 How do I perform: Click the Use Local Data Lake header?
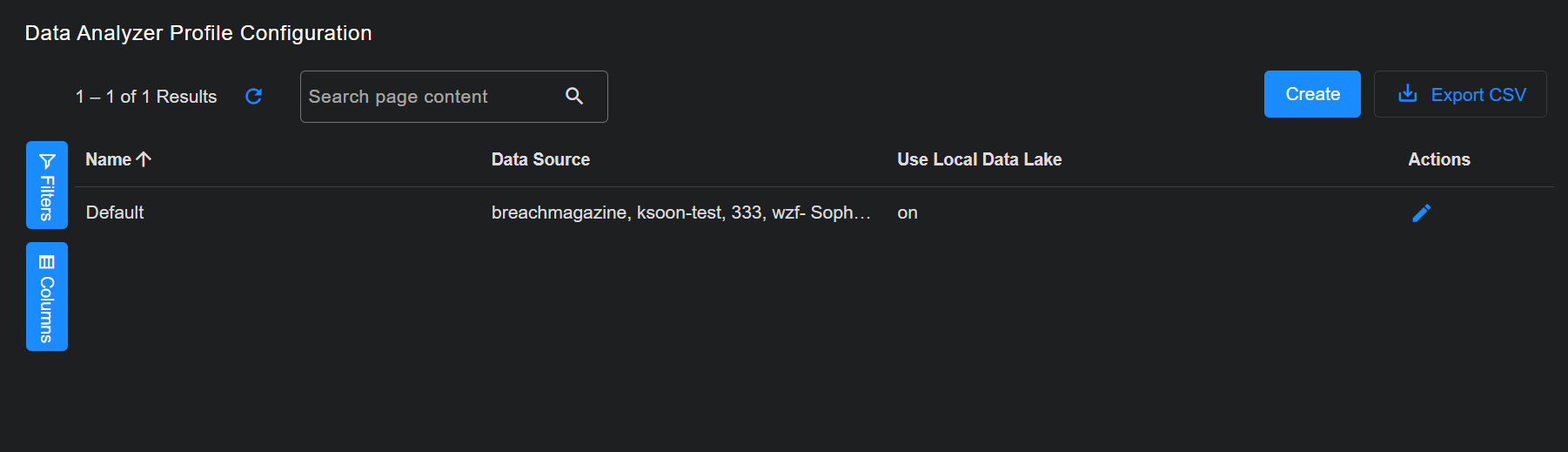(x=979, y=159)
